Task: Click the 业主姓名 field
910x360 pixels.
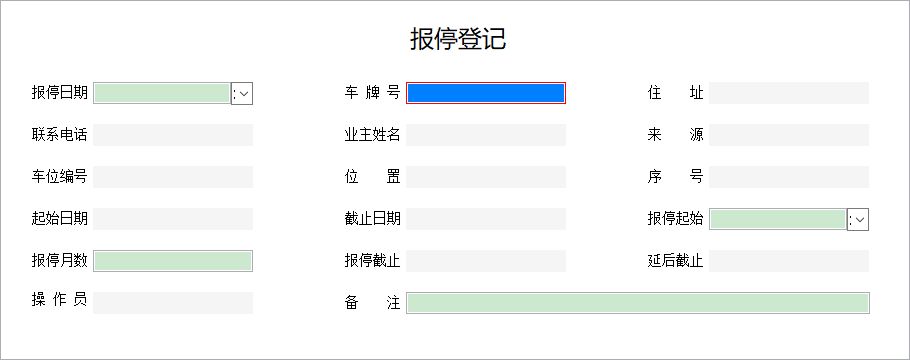Action: point(486,135)
